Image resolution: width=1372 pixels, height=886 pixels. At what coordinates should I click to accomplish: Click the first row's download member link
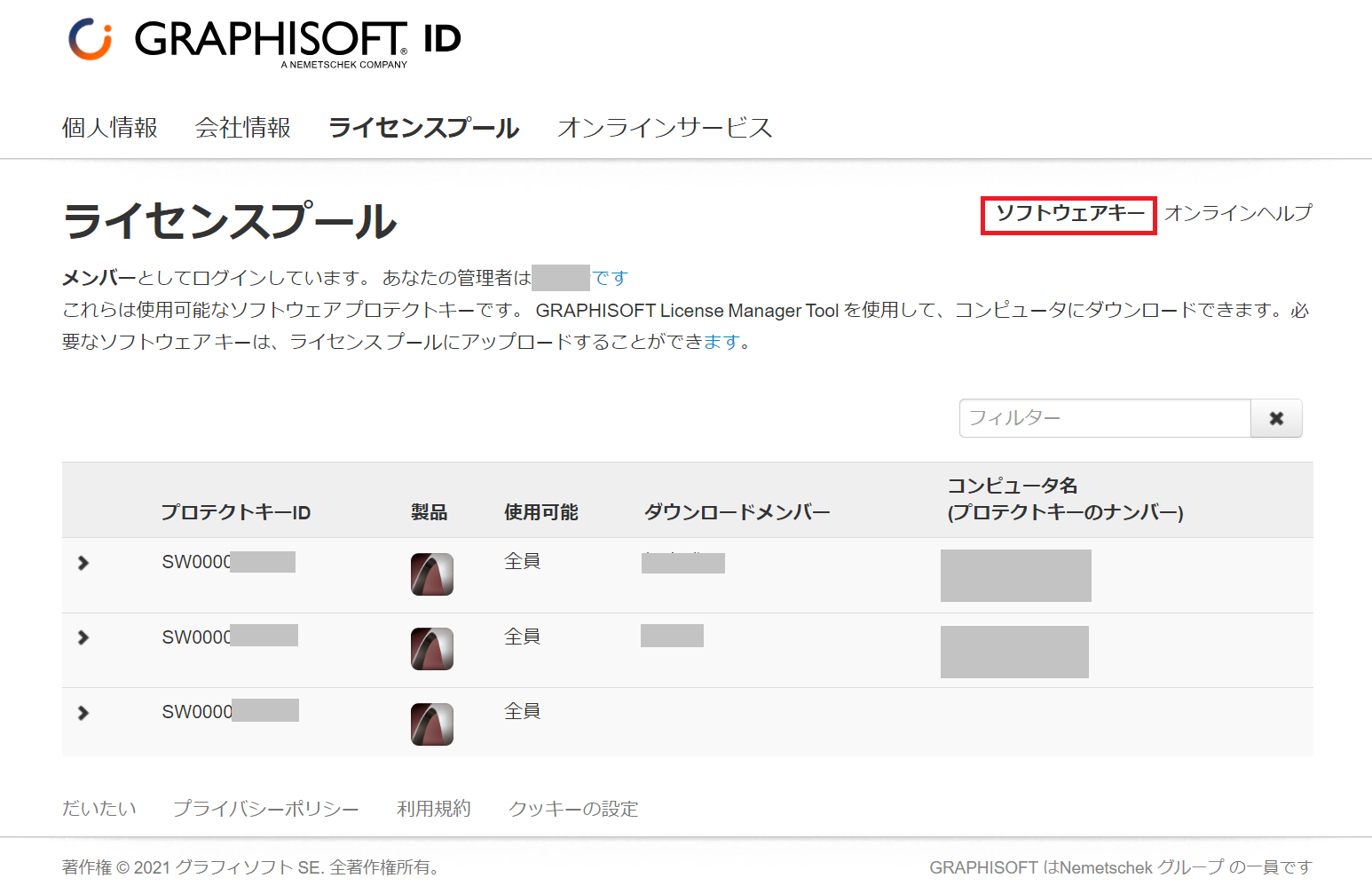[x=683, y=562]
